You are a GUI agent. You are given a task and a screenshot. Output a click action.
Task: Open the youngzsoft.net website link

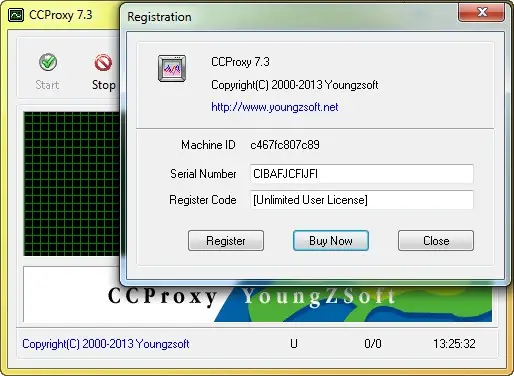(275, 107)
